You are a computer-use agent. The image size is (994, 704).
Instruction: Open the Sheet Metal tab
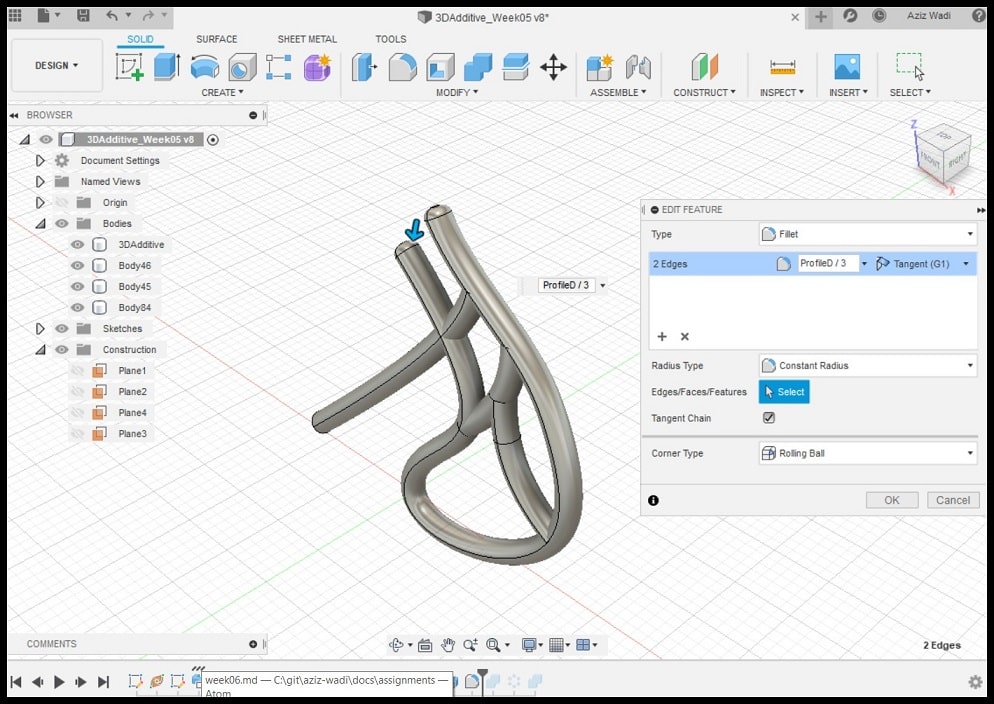click(307, 39)
